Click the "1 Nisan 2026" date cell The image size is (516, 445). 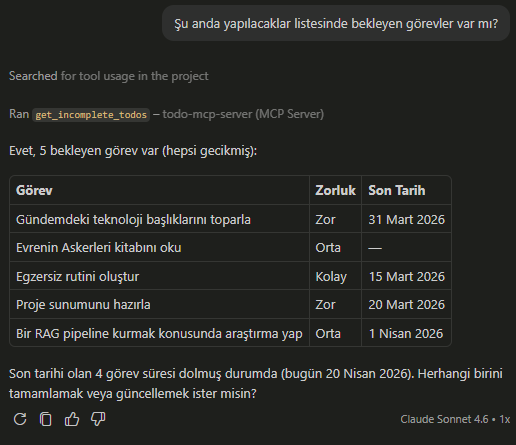click(x=406, y=333)
